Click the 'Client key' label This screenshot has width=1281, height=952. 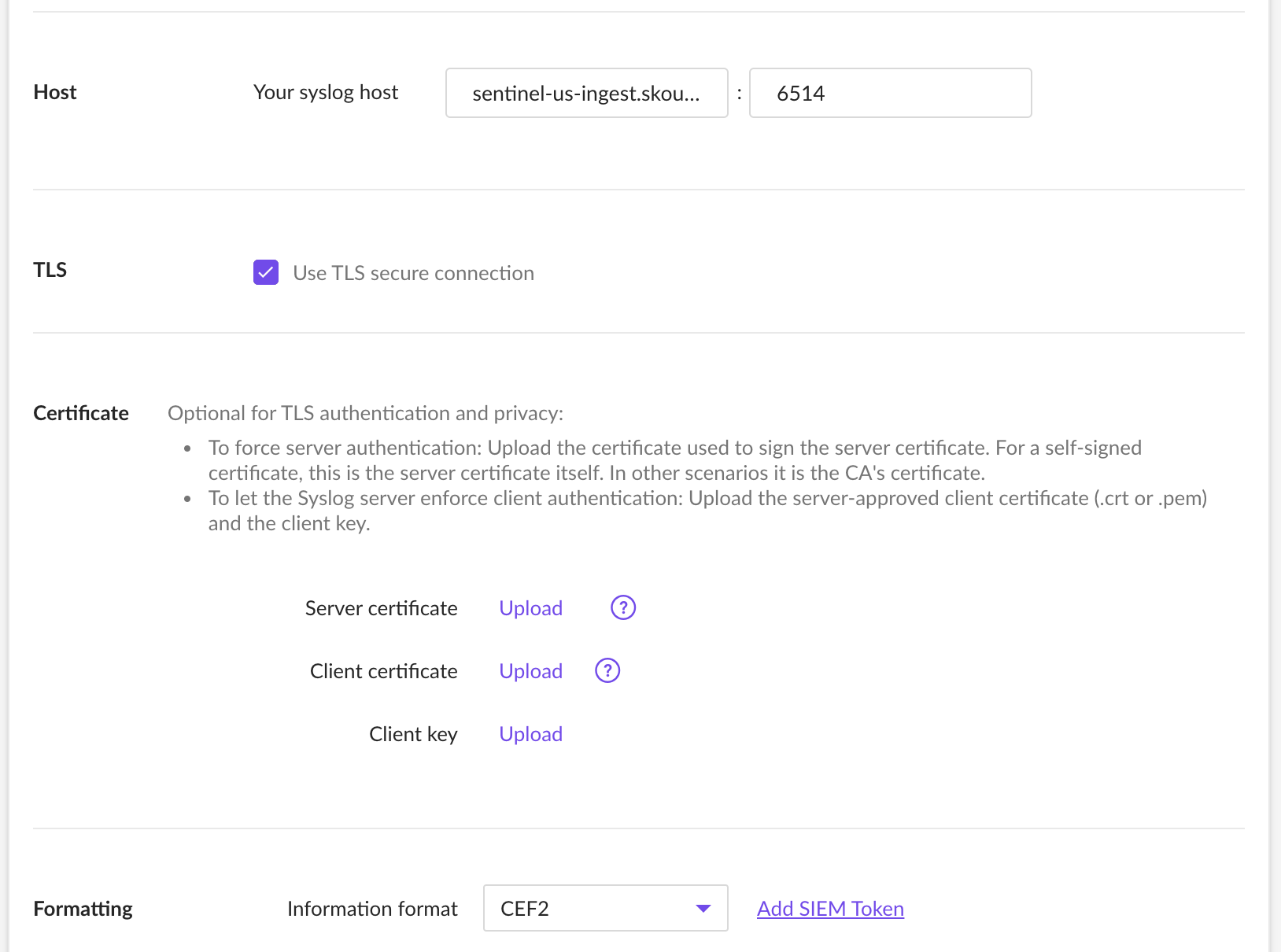pyautogui.click(x=413, y=734)
